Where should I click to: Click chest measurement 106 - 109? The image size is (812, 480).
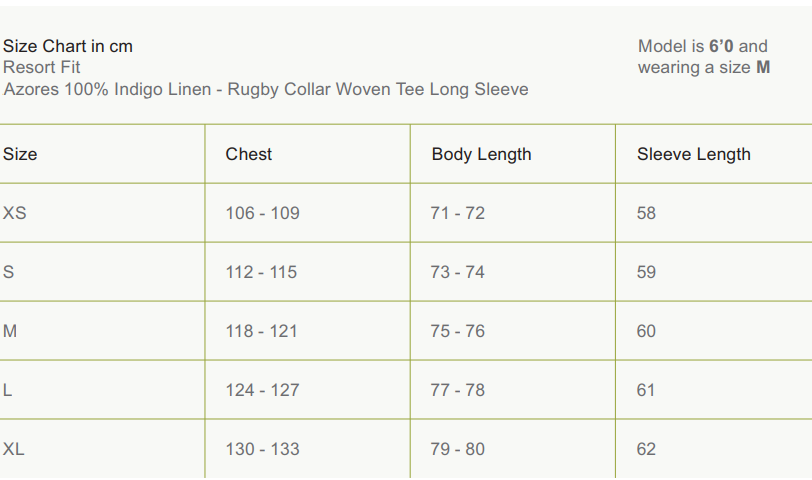pyautogui.click(x=262, y=213)
